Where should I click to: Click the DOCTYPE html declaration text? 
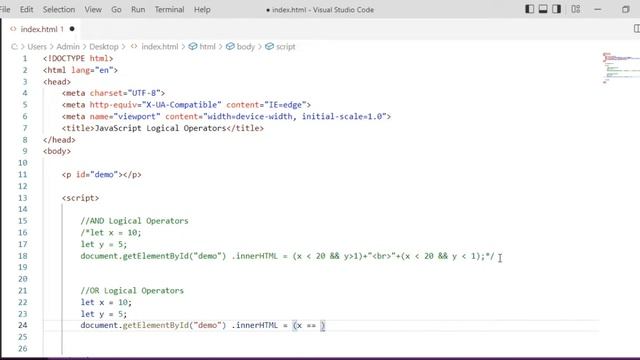tap(78, 58)
